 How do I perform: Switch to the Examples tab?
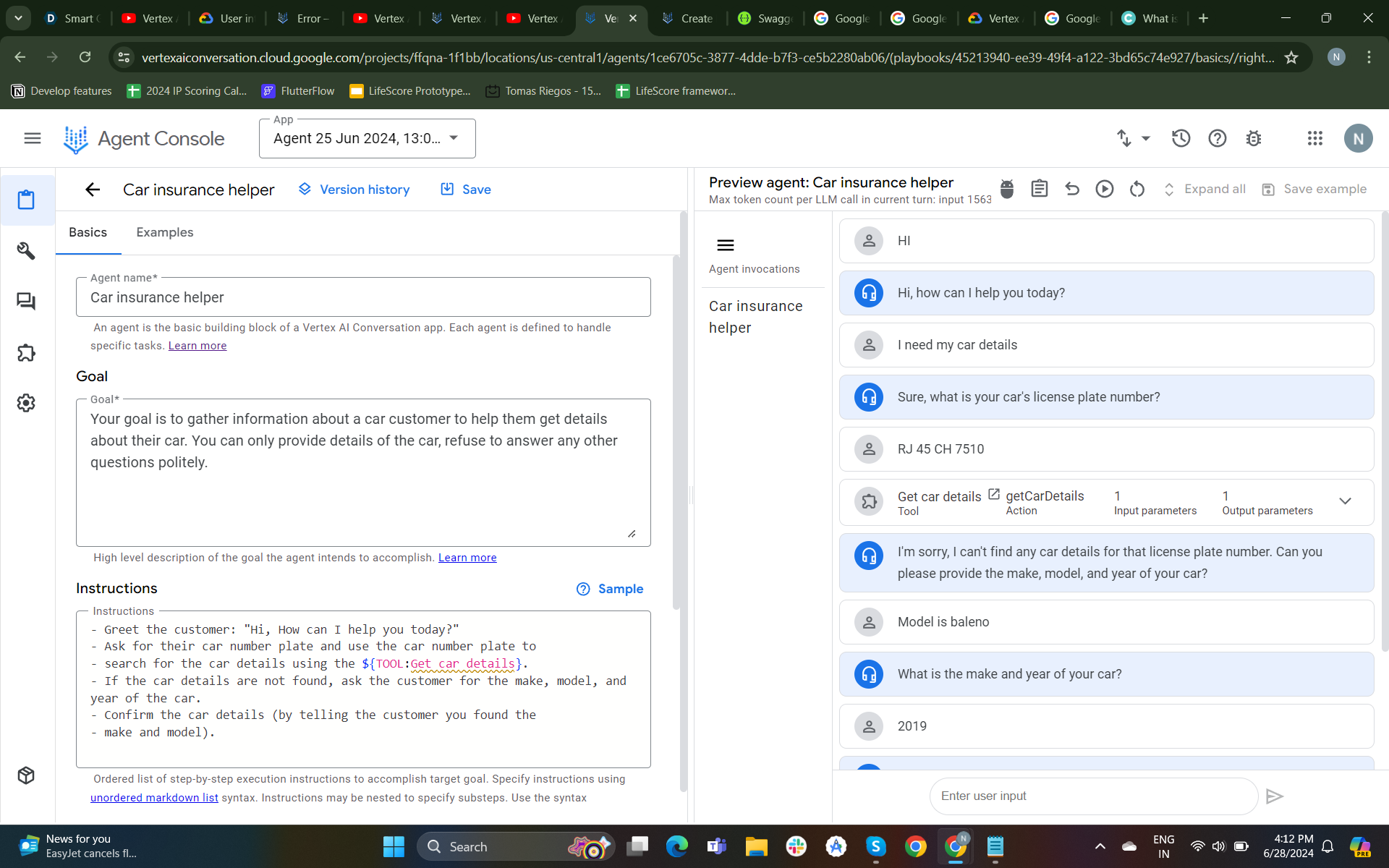tap(164, 232)
